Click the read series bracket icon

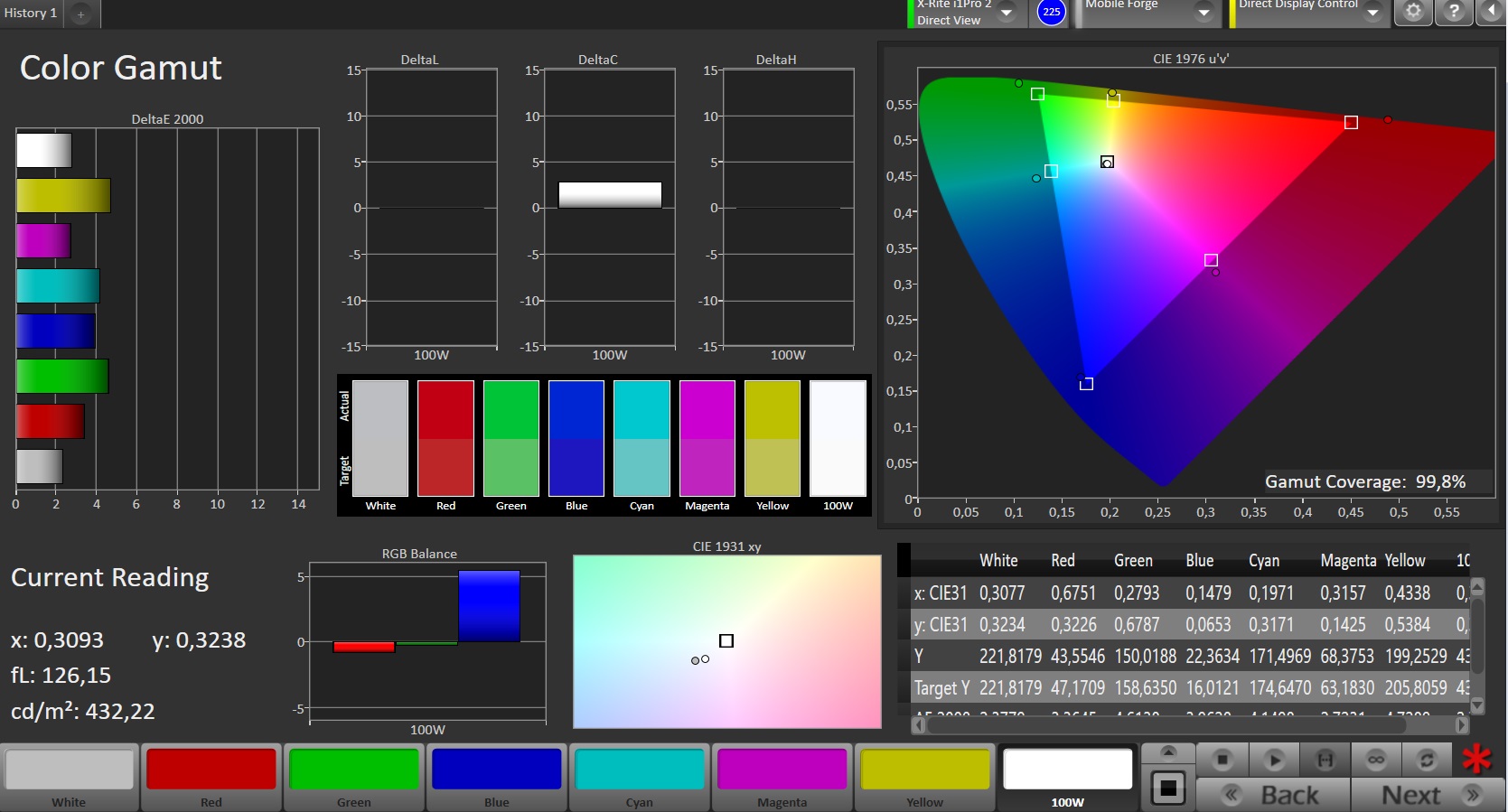(1325, 760)
